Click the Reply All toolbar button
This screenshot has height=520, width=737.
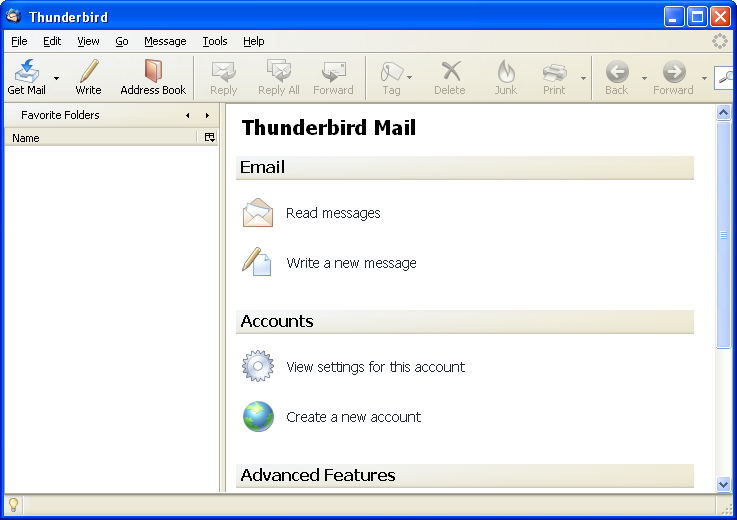279,77
